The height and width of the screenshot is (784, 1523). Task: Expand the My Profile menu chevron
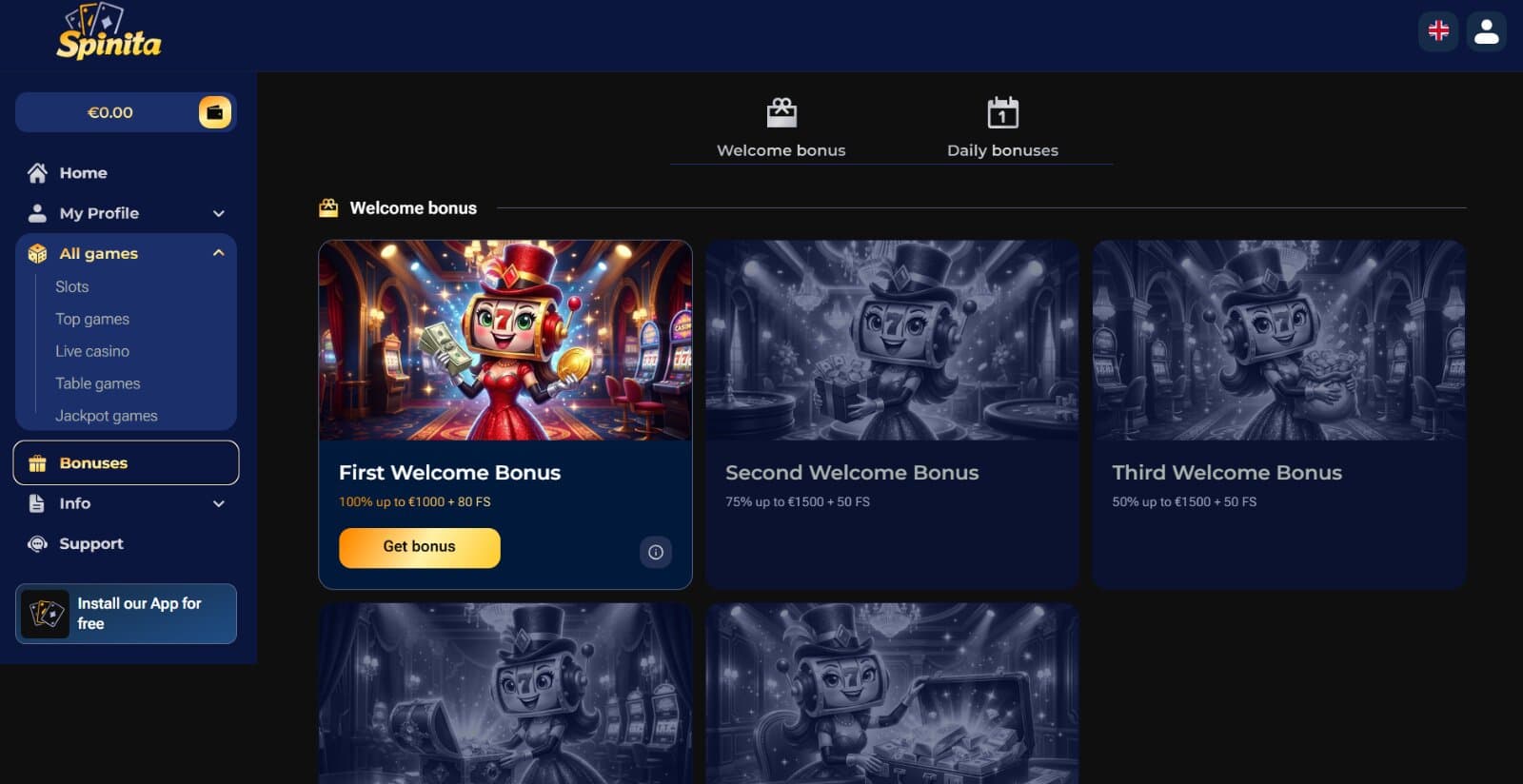(219, 213)
